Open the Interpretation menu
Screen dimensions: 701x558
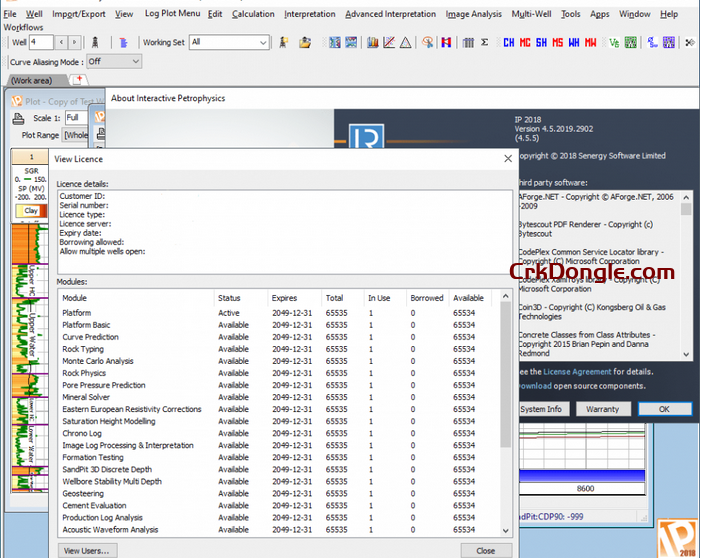(309, 14)
